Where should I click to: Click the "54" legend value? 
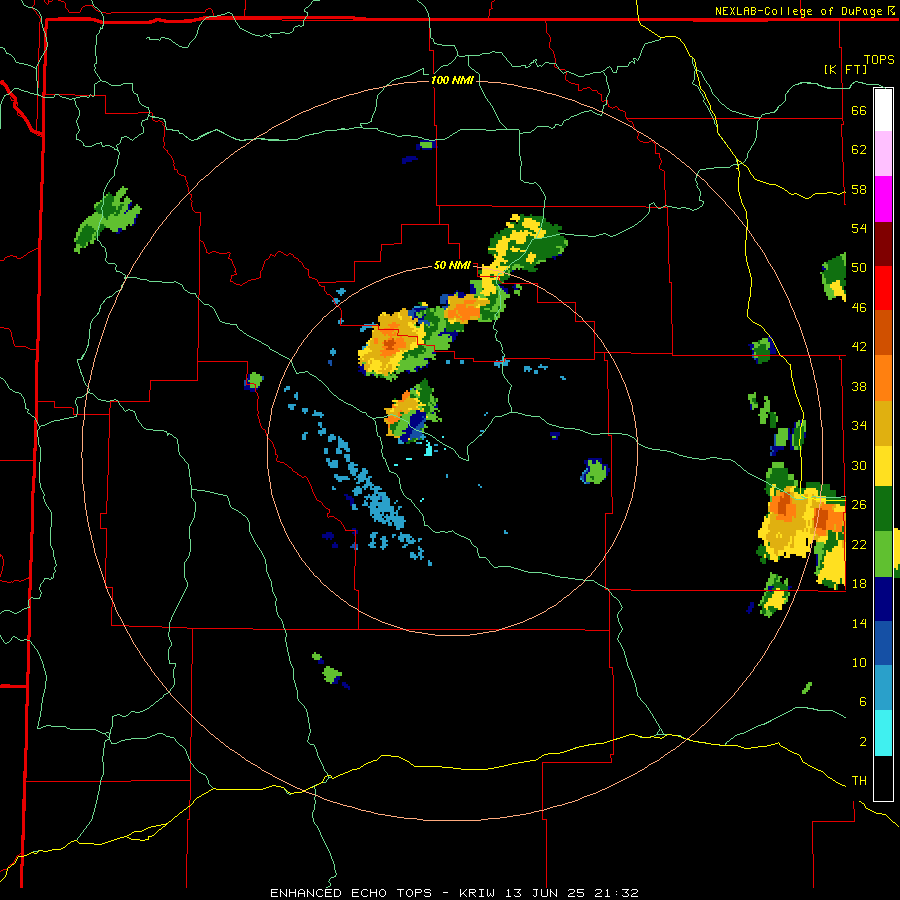(859, 228)
